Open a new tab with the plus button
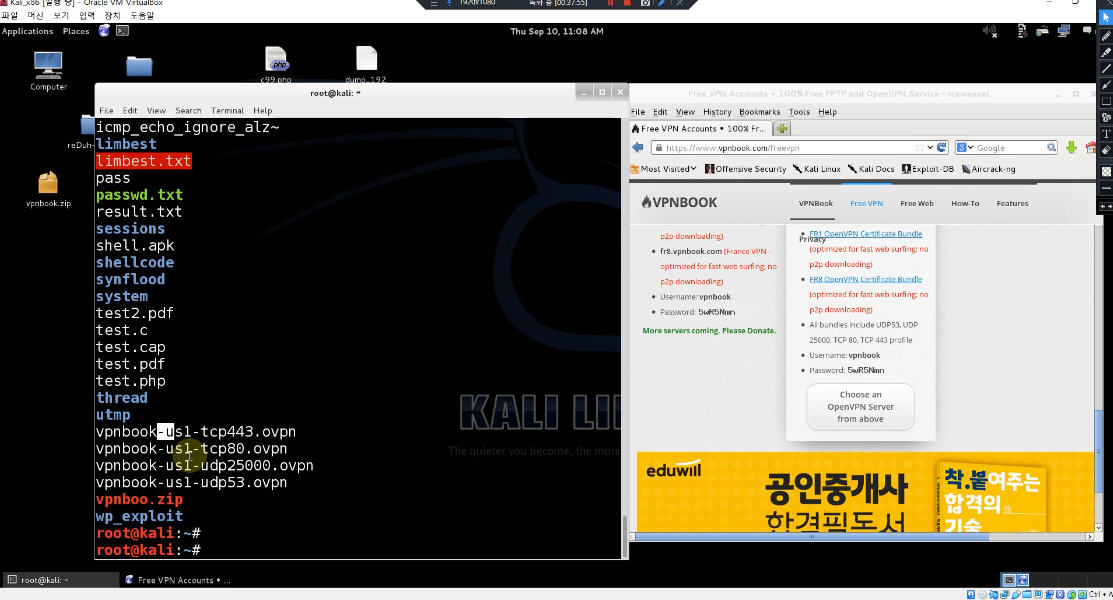 click(x=782, y=129)
